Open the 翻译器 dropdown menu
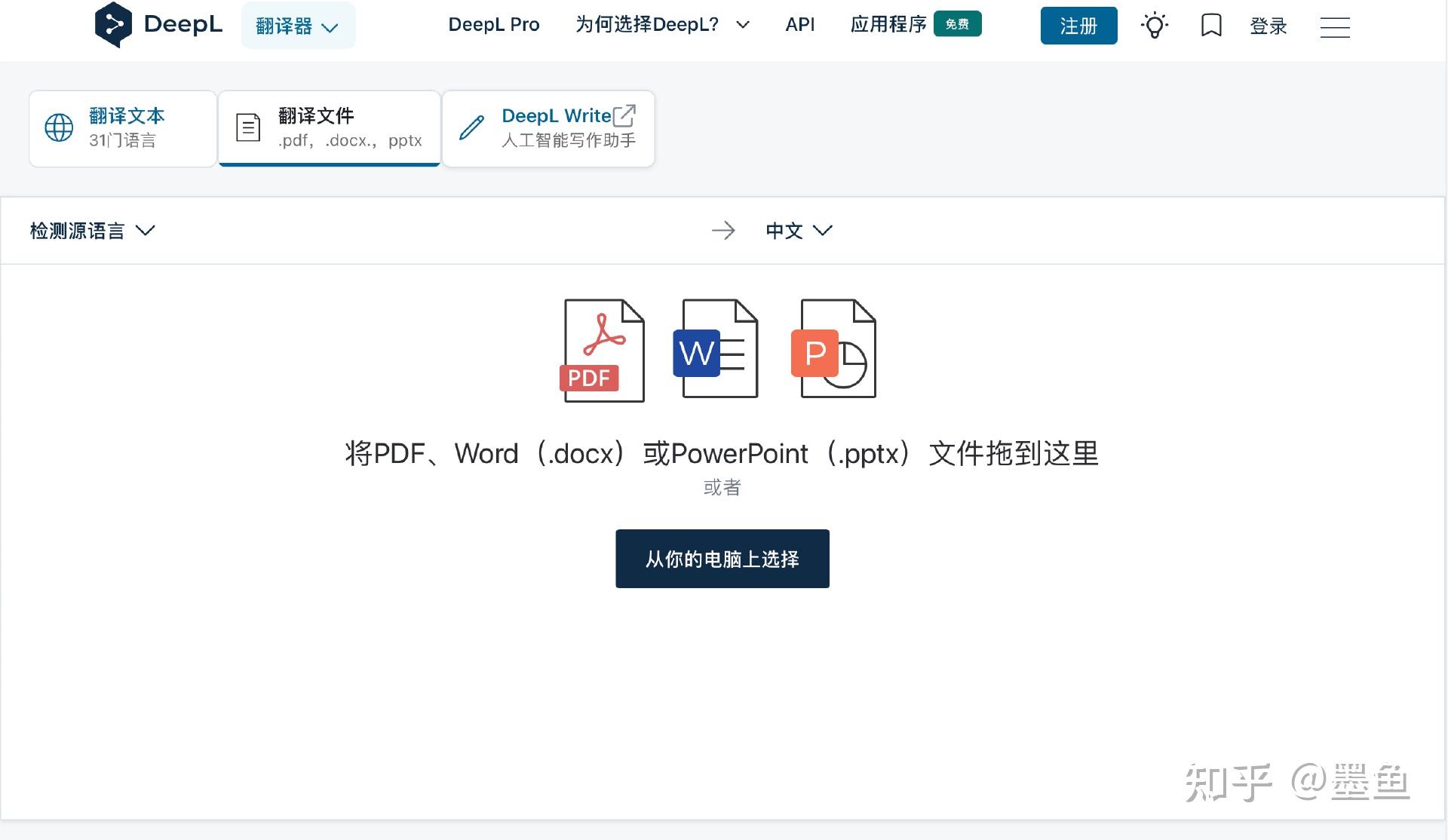This screenshot has height=840, width=1448. click(298, 26)
